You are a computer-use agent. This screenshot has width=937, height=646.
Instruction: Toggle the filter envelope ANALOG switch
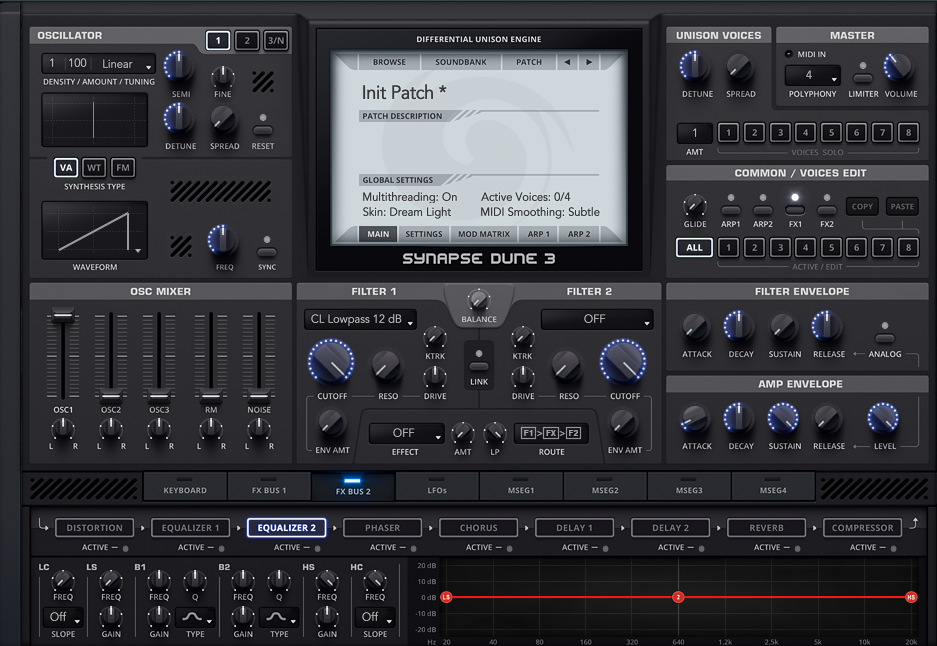pos(884,338)
